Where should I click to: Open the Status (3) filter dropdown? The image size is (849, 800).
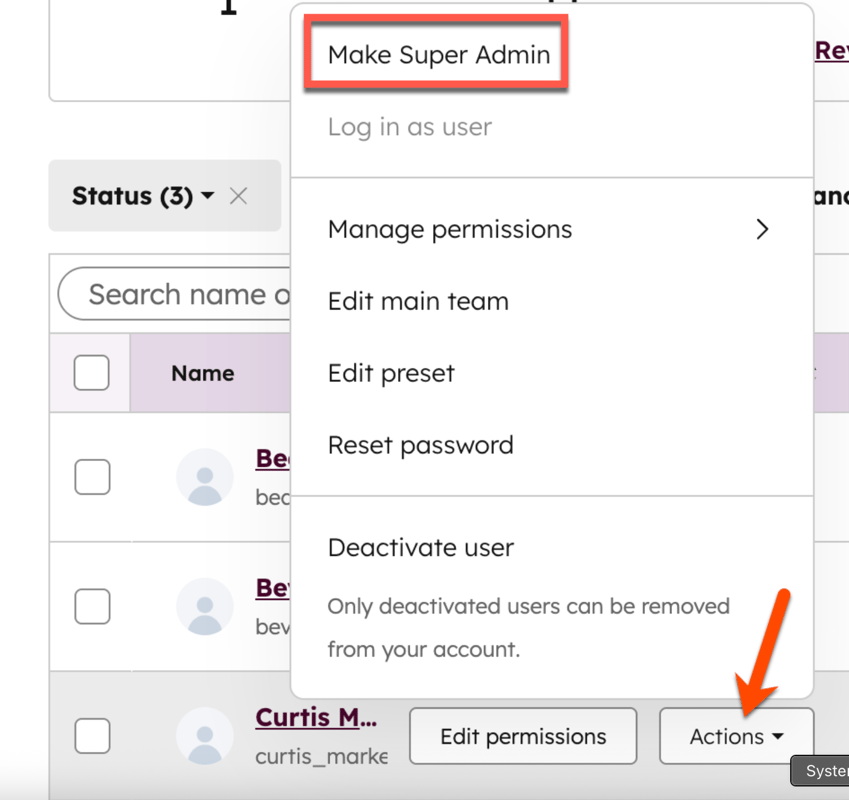coord(143,196)
